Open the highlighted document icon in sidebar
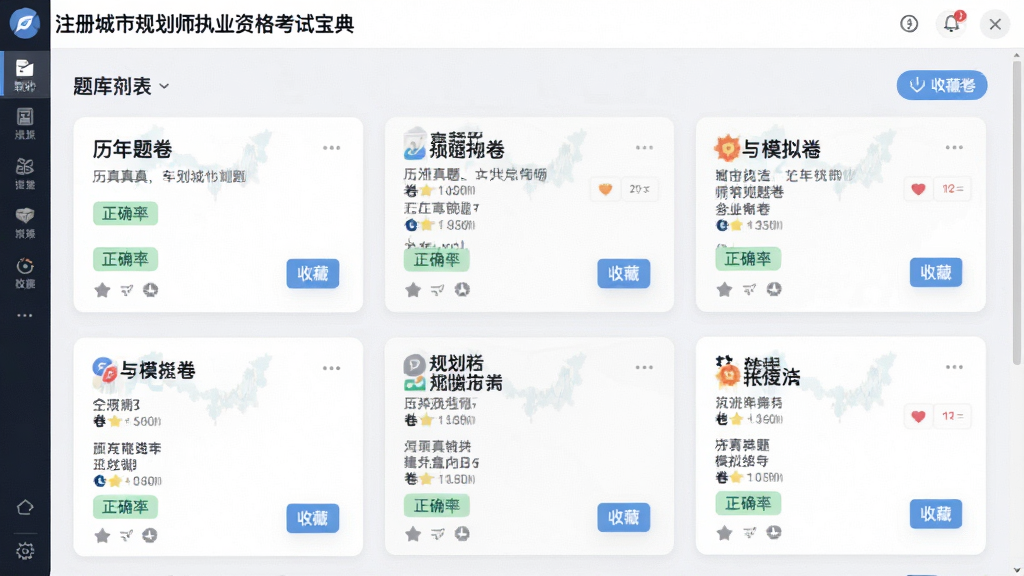The image size is (1024, 576). click(25, 68)
